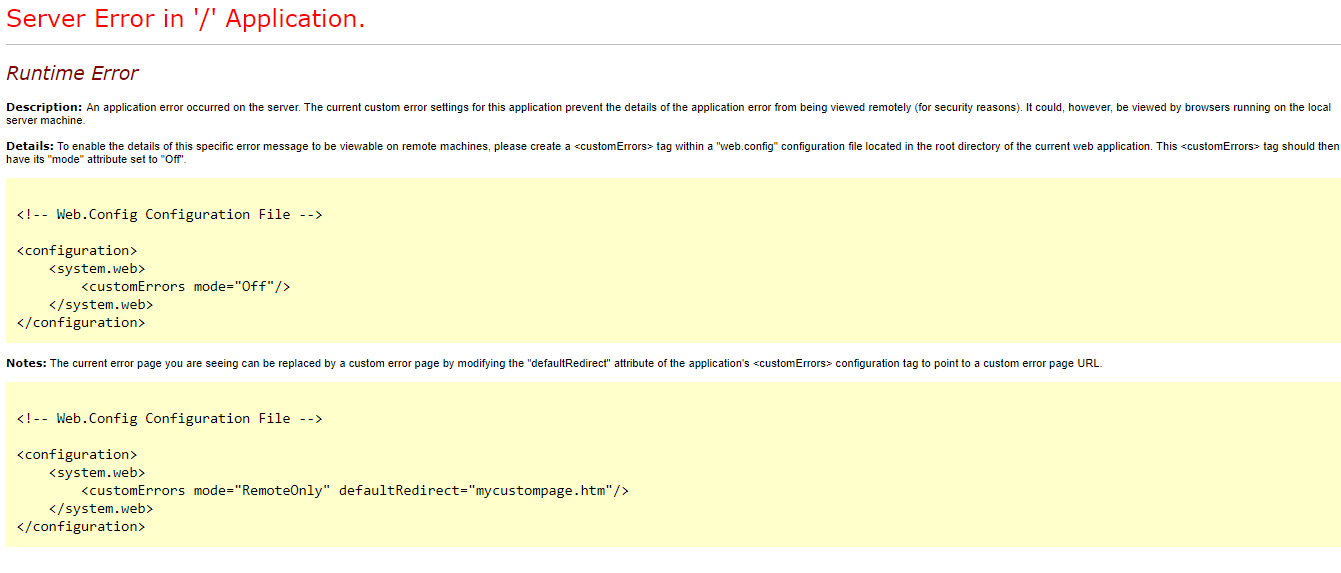
Task: Click the second opening <configuration> tag
Action: point(77,454)
